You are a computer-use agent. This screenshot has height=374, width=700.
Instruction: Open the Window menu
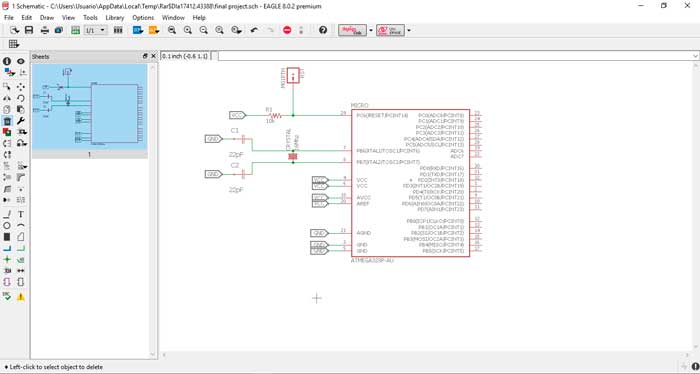[173, 18]
